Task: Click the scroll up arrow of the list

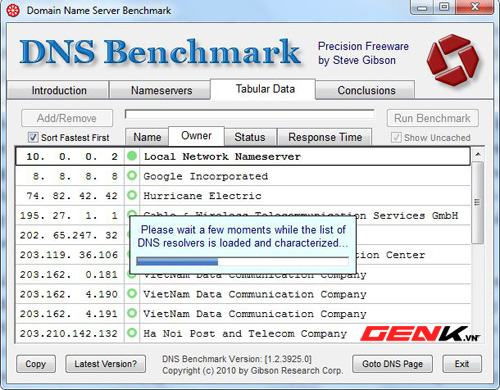Action: click(478, 154)
